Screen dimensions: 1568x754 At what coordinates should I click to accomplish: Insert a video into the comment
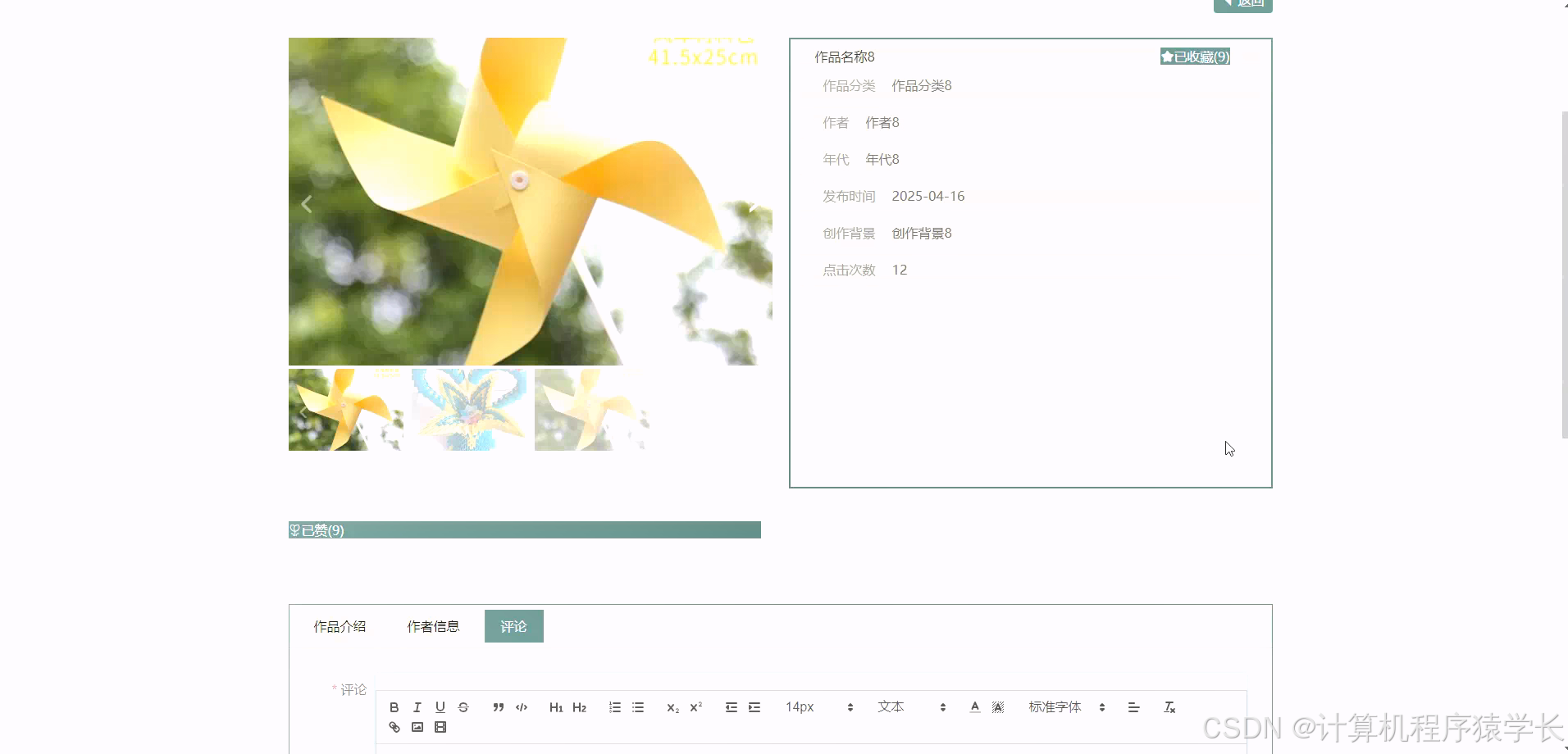click(440, 727)
